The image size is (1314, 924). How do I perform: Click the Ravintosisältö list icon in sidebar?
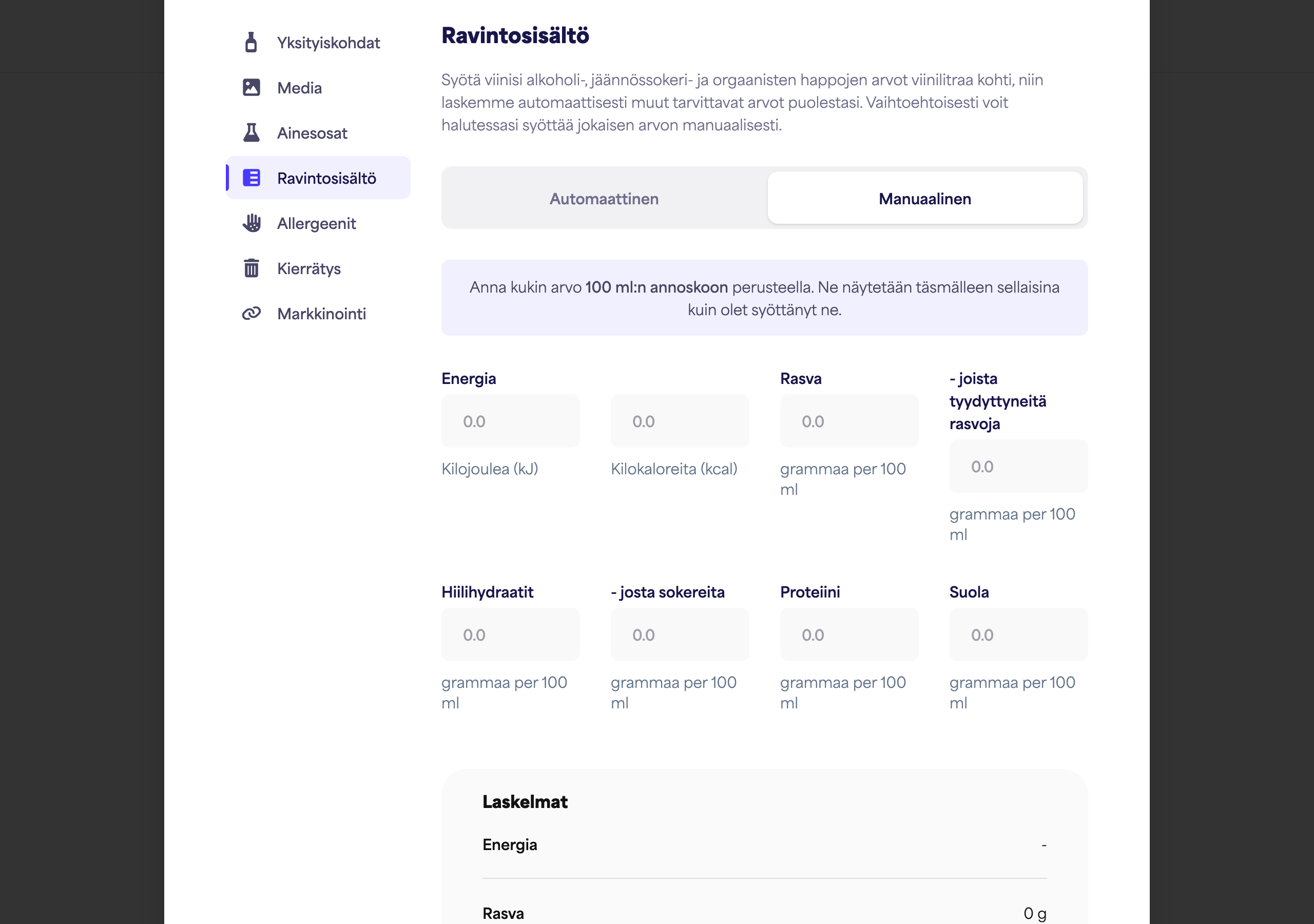point(251,178)
